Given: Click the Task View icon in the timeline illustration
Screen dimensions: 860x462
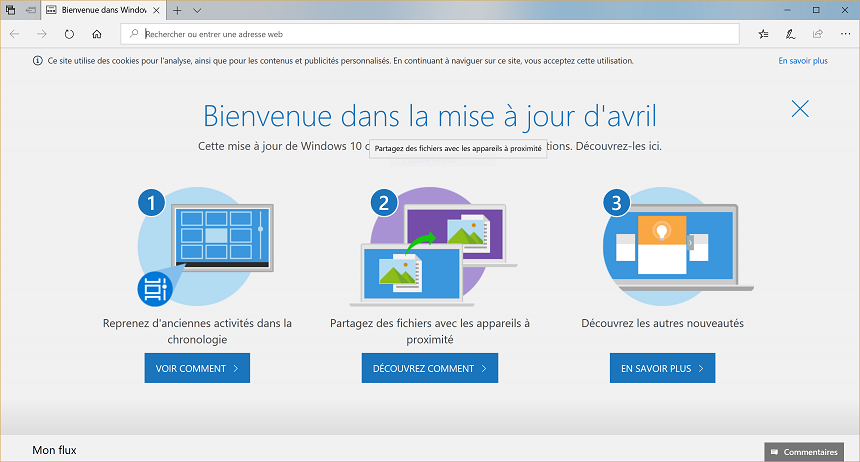Looking at the screenshot, I should [155, 289].
